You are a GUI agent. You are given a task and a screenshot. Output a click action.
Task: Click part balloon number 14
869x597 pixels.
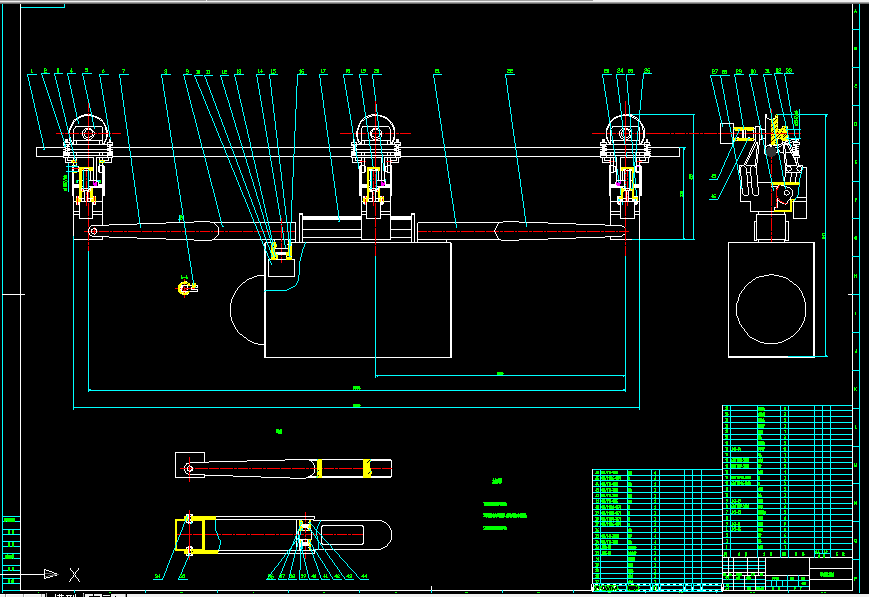point(260,72)
